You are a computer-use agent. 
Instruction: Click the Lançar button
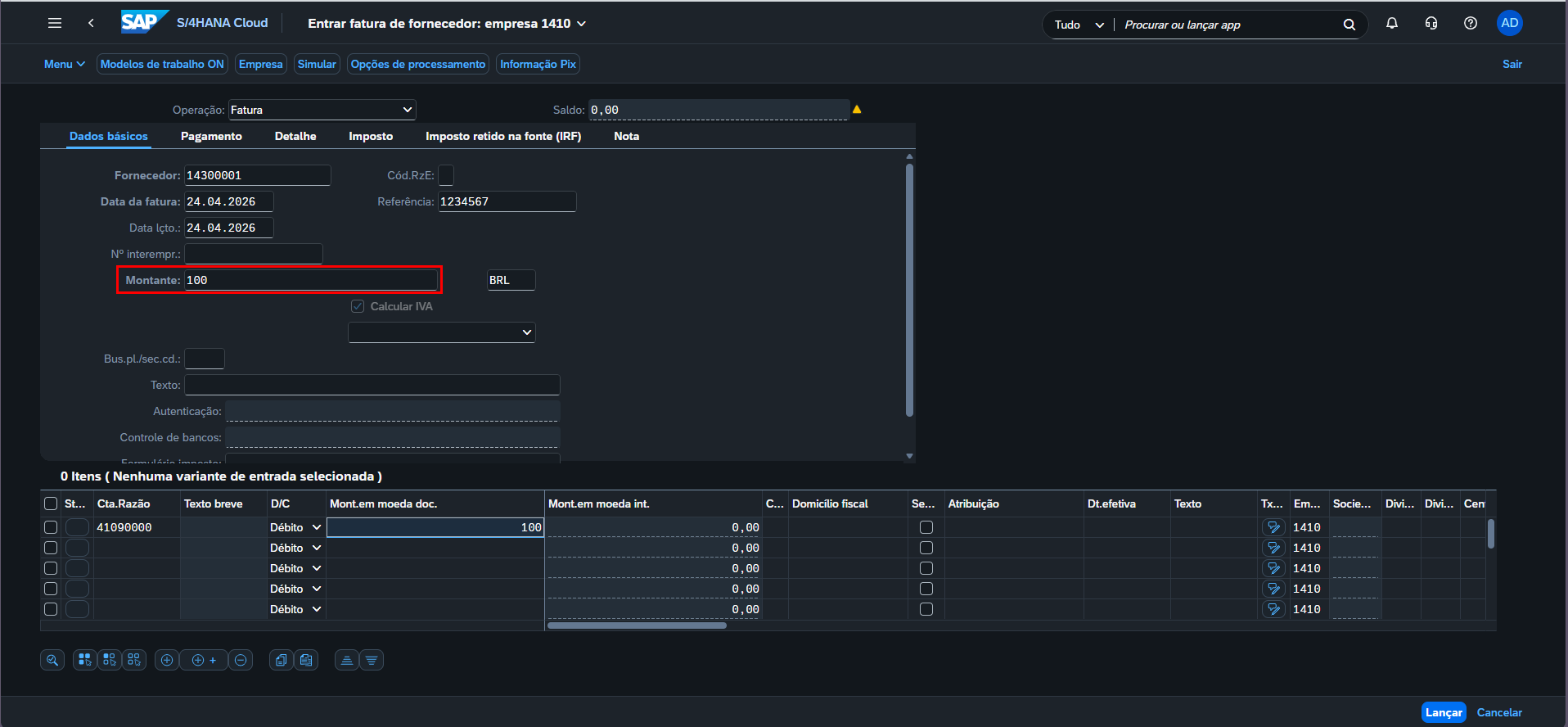point(1444,712)
